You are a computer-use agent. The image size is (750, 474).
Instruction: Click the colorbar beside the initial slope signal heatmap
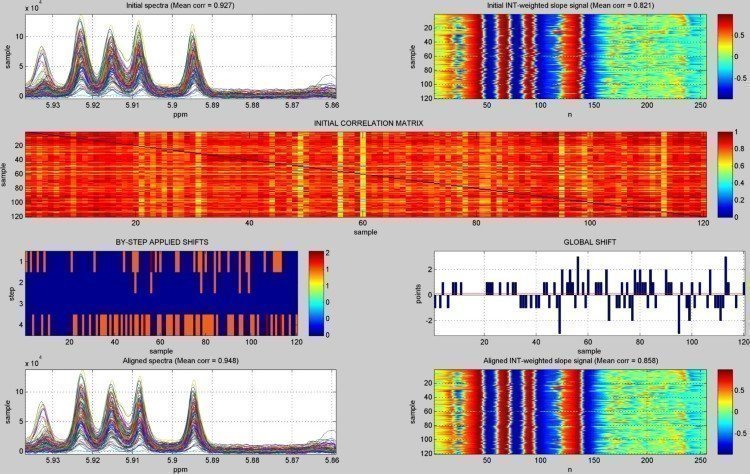point(725,56)
